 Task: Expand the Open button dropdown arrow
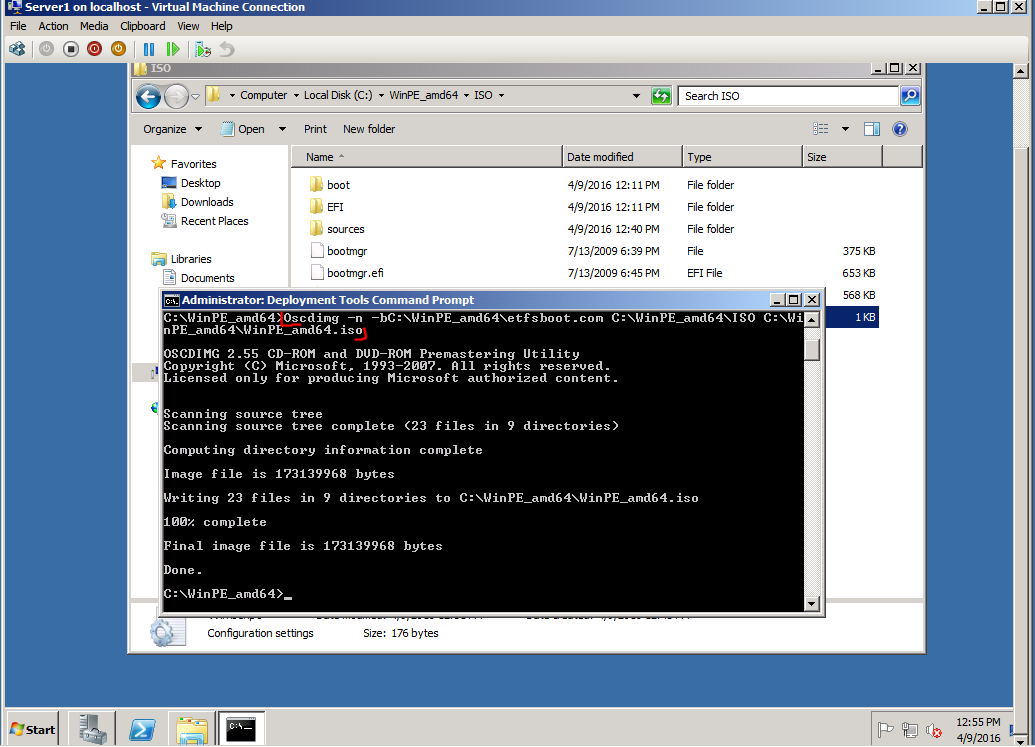tap(283, 129)
